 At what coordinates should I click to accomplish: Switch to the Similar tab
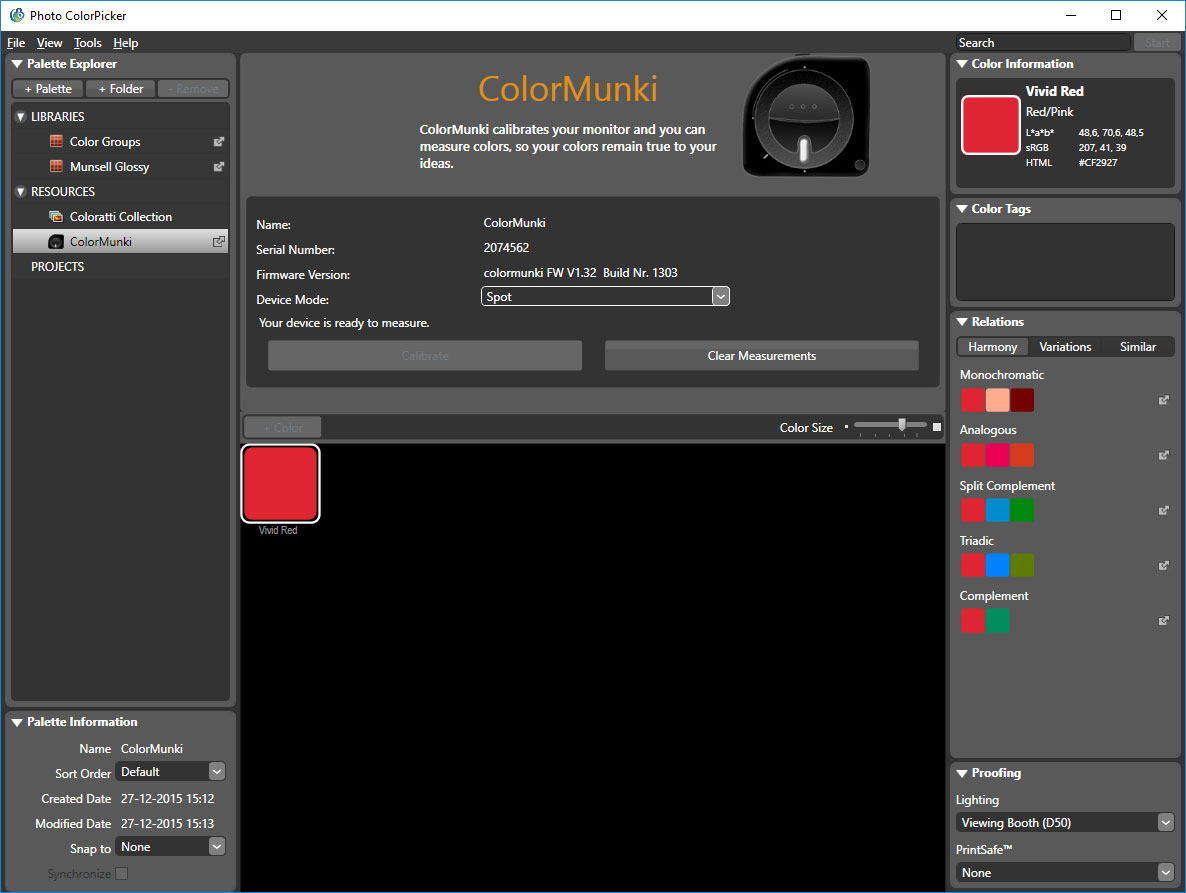(1138, 346)
